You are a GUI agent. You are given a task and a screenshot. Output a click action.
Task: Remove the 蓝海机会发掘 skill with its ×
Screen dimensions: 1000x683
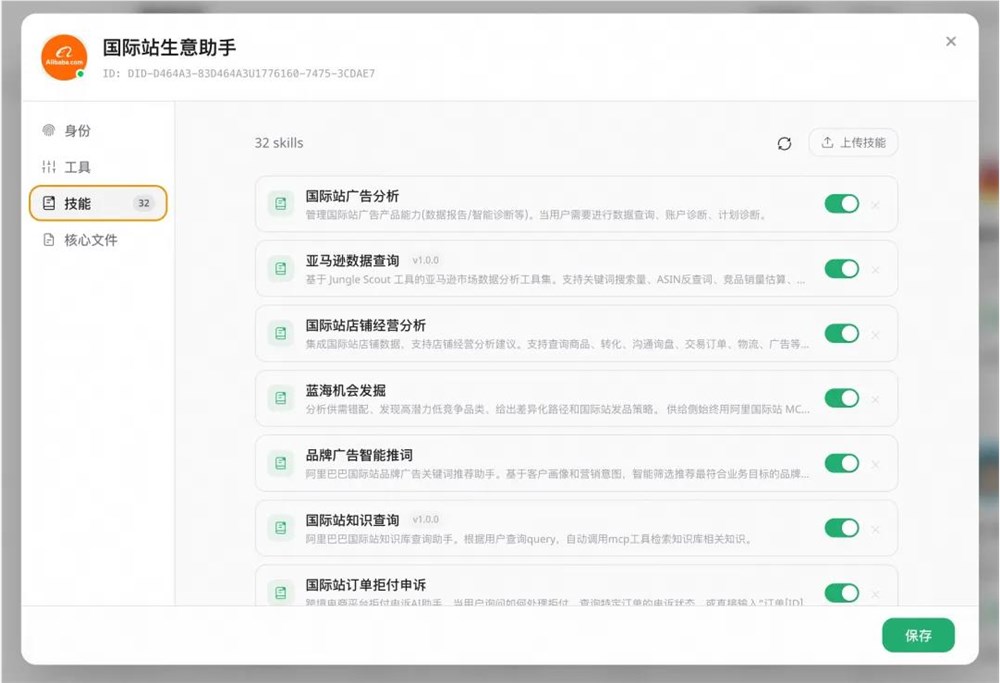coord(876,399)
